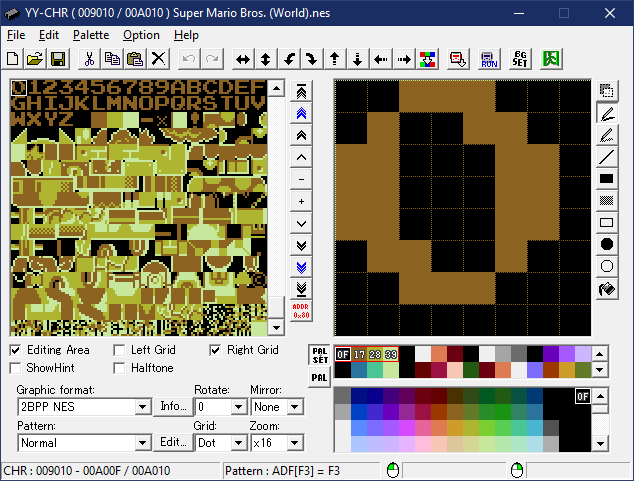Click the RUN emulator icon

tap(489, 59)
